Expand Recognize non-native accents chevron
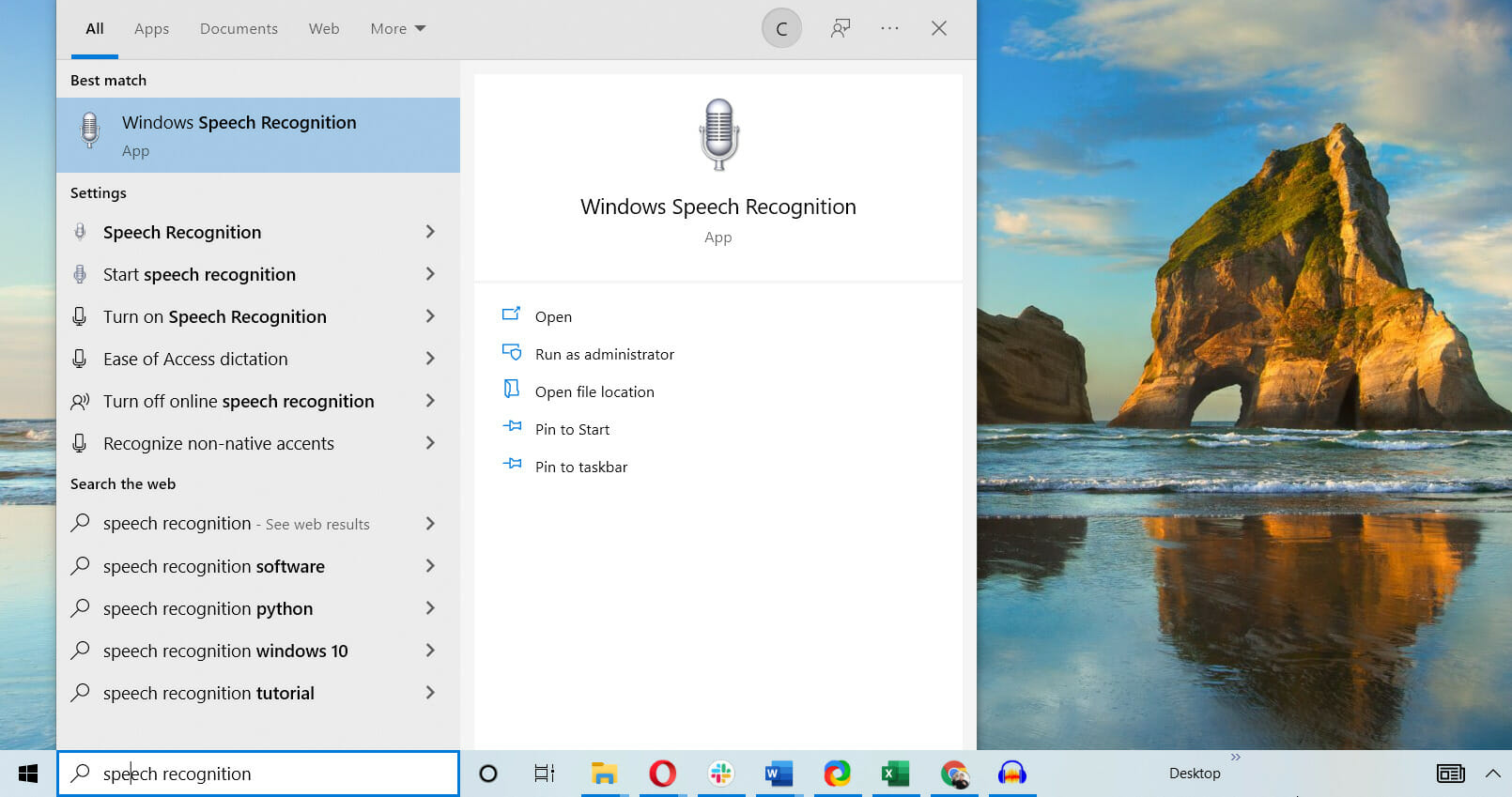 [x=430, y=443]
